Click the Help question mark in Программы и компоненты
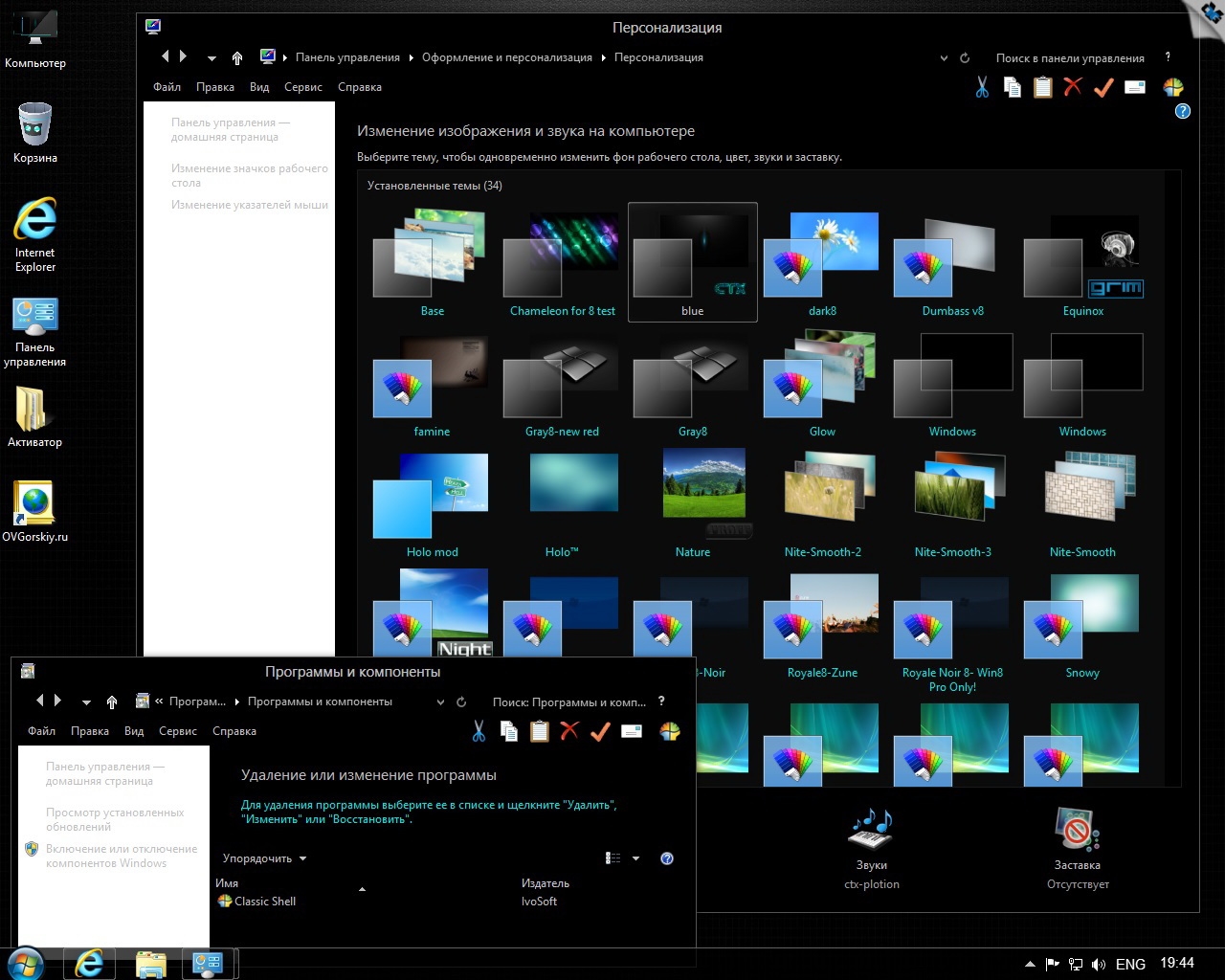Image resolution: width=1225 pixels, height=980 pixels. pos(667,858)
